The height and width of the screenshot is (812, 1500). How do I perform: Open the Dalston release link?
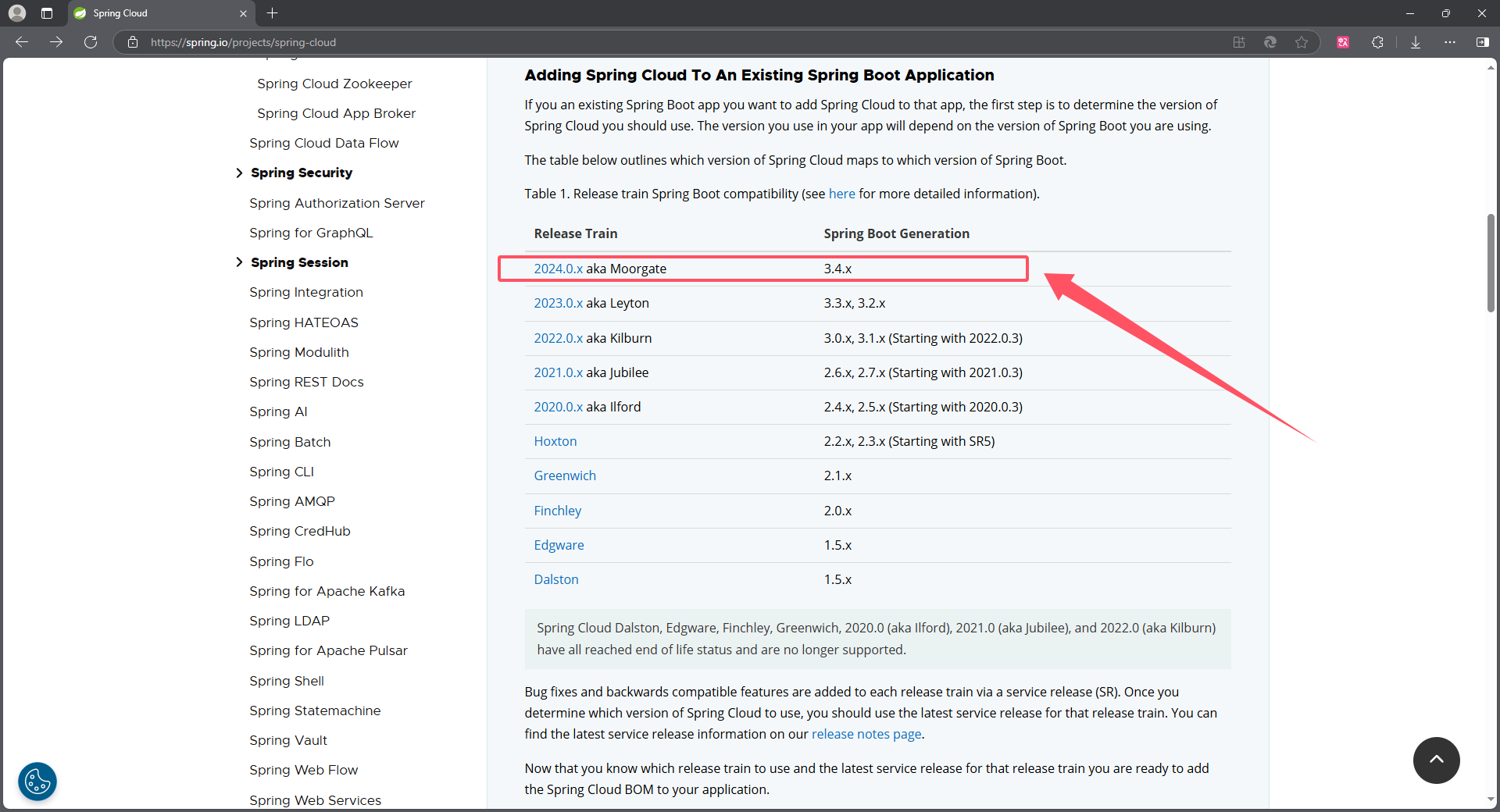[556, 579]
